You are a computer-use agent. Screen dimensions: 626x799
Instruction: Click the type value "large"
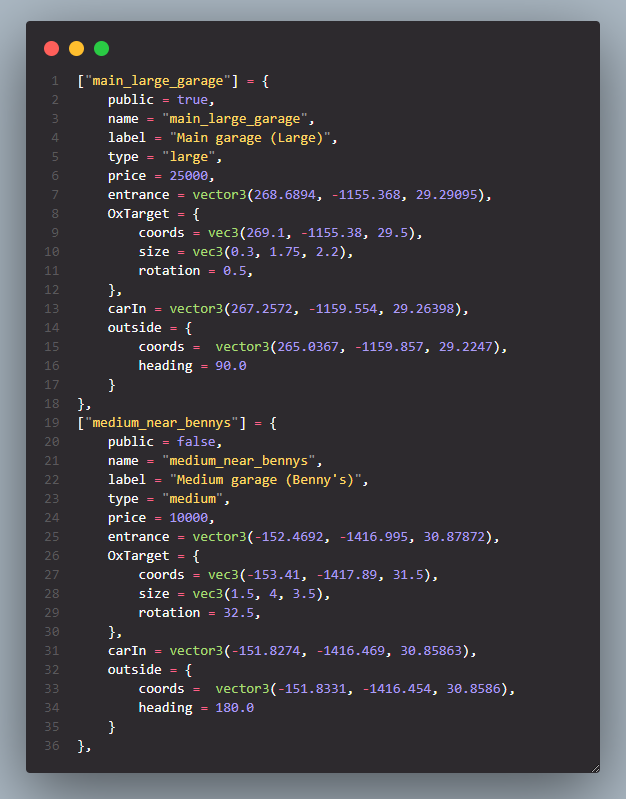click(x=189, y=157)
